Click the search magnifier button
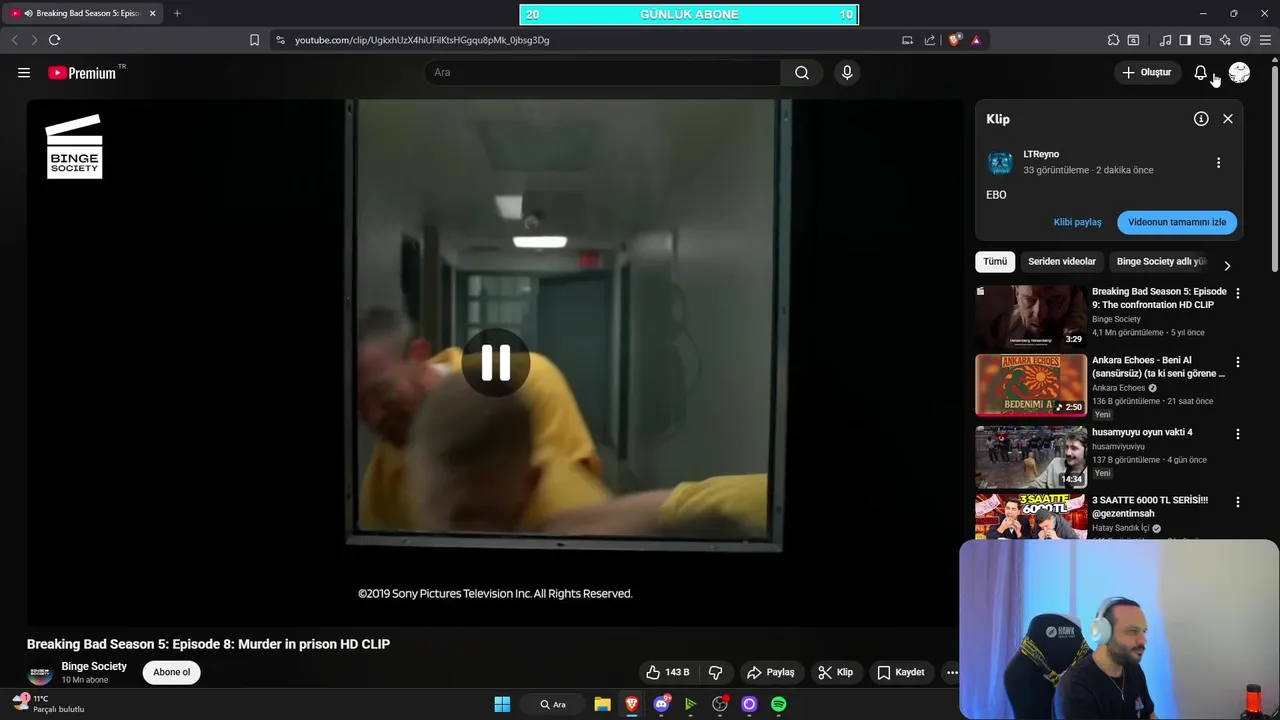Image resolution: width=1280 pixels, height=720 pixels. tap(802, 72)
